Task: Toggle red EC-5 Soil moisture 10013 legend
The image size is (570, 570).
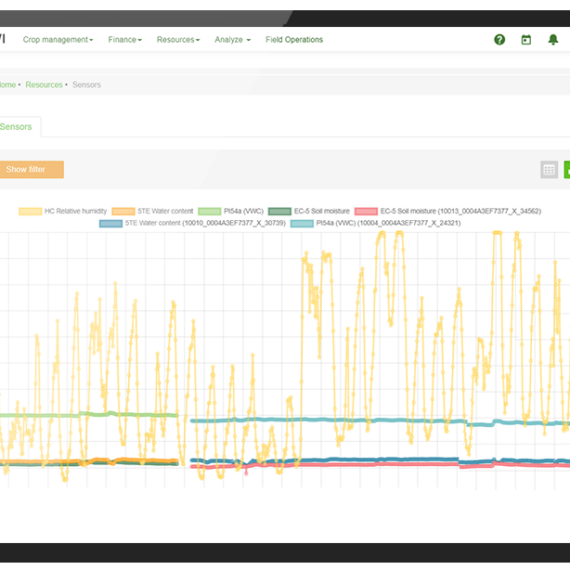Action: pyautogui.click(x=448, y=211)
